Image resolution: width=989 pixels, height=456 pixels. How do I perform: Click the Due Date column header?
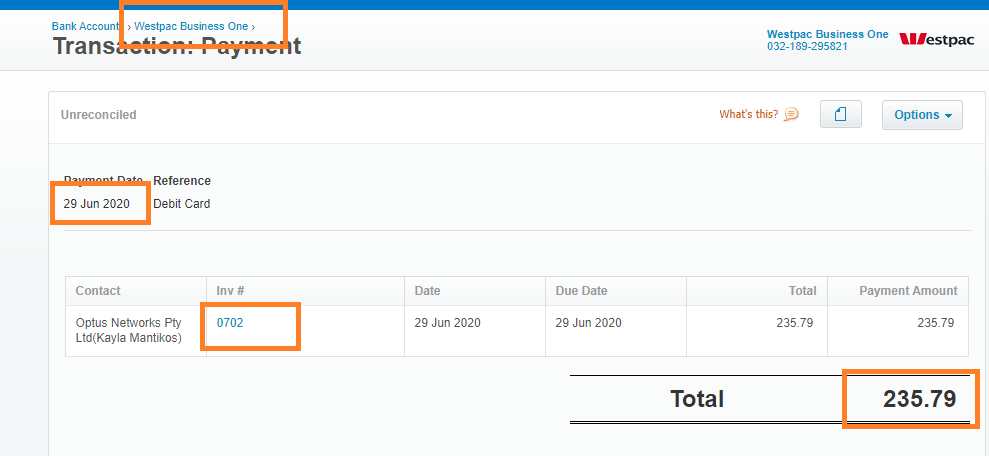(582, 291)
